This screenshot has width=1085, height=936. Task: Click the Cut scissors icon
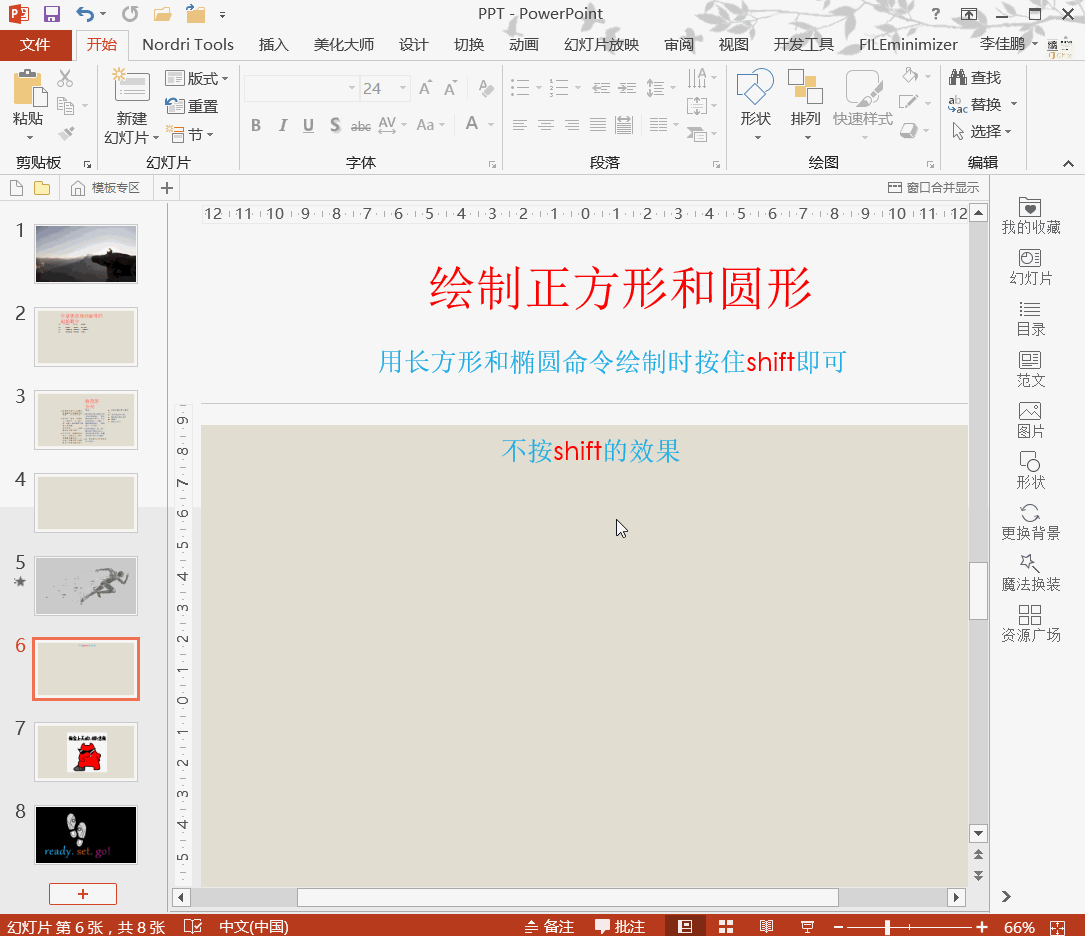pos(65,77)
